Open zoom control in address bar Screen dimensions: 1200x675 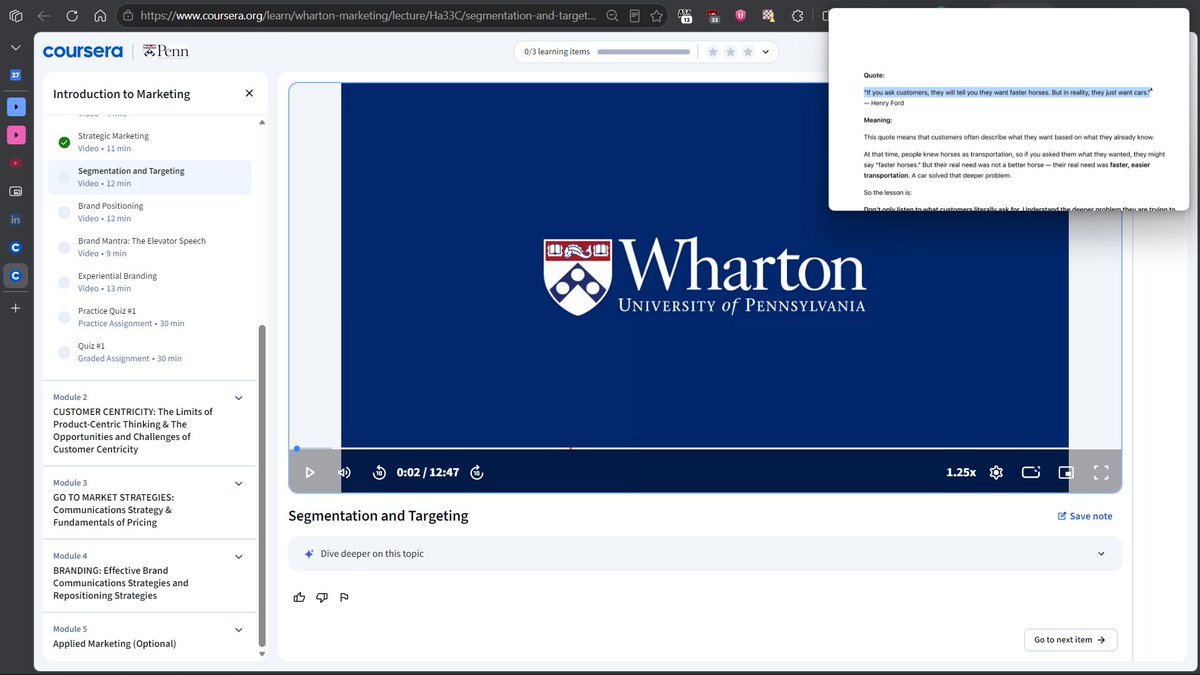[611, 16]
